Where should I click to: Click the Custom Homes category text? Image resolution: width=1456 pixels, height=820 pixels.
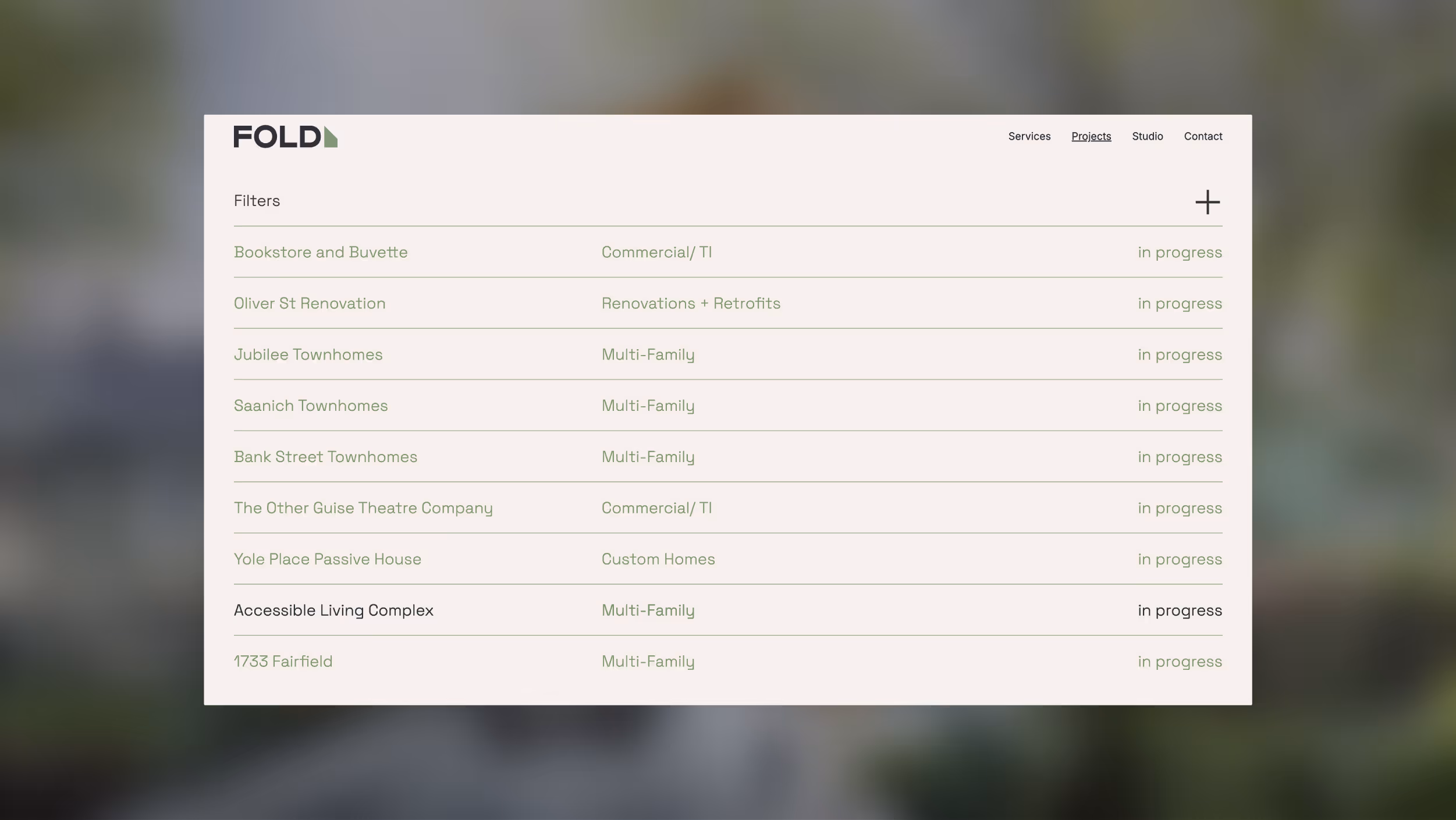(x=658, y=560)
